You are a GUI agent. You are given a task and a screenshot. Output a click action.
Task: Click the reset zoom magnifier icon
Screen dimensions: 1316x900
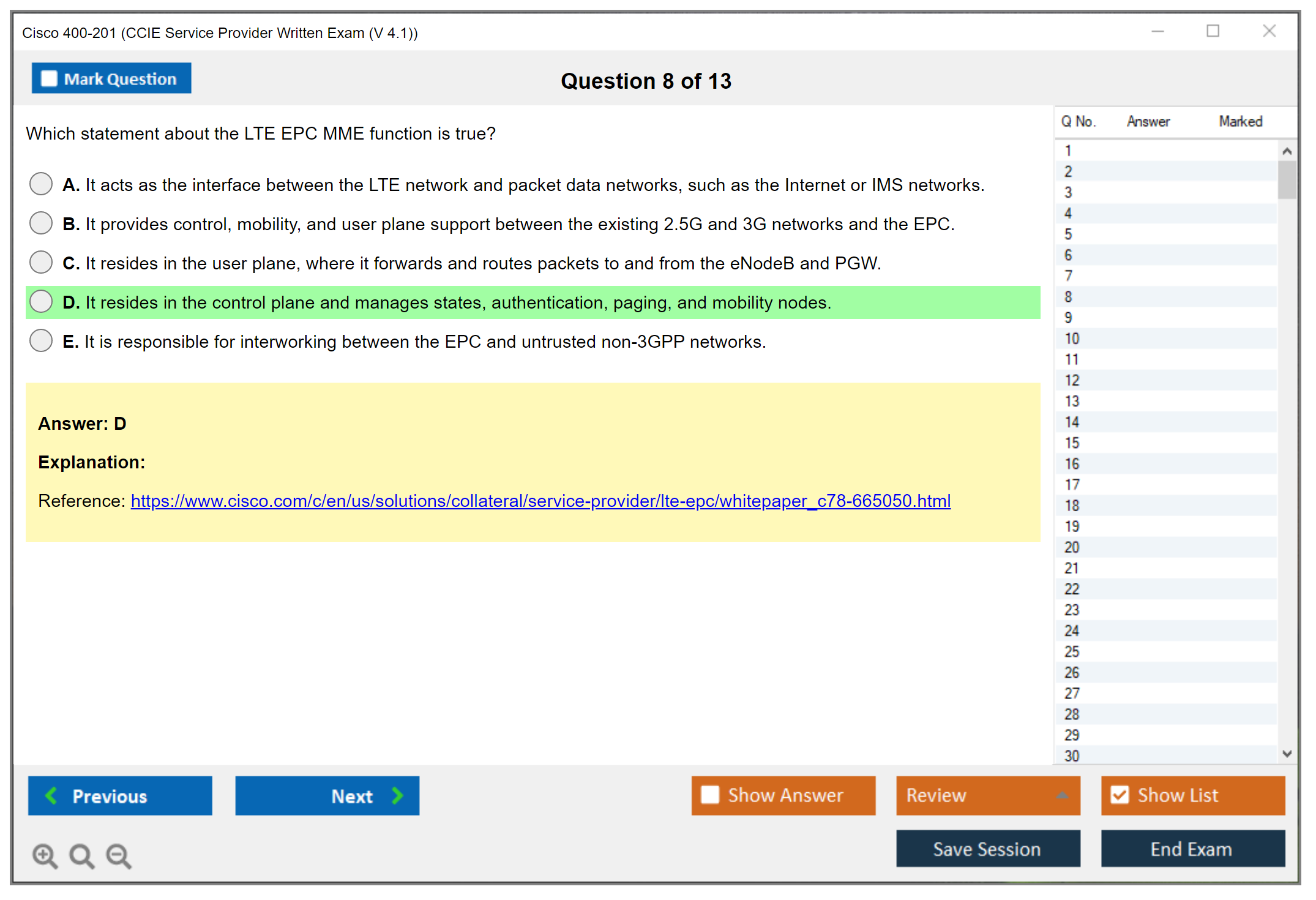click(81, 855)
